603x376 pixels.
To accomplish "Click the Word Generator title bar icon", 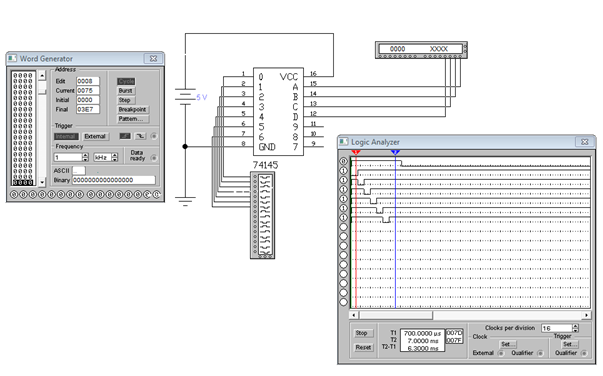I will coord(12,58).
